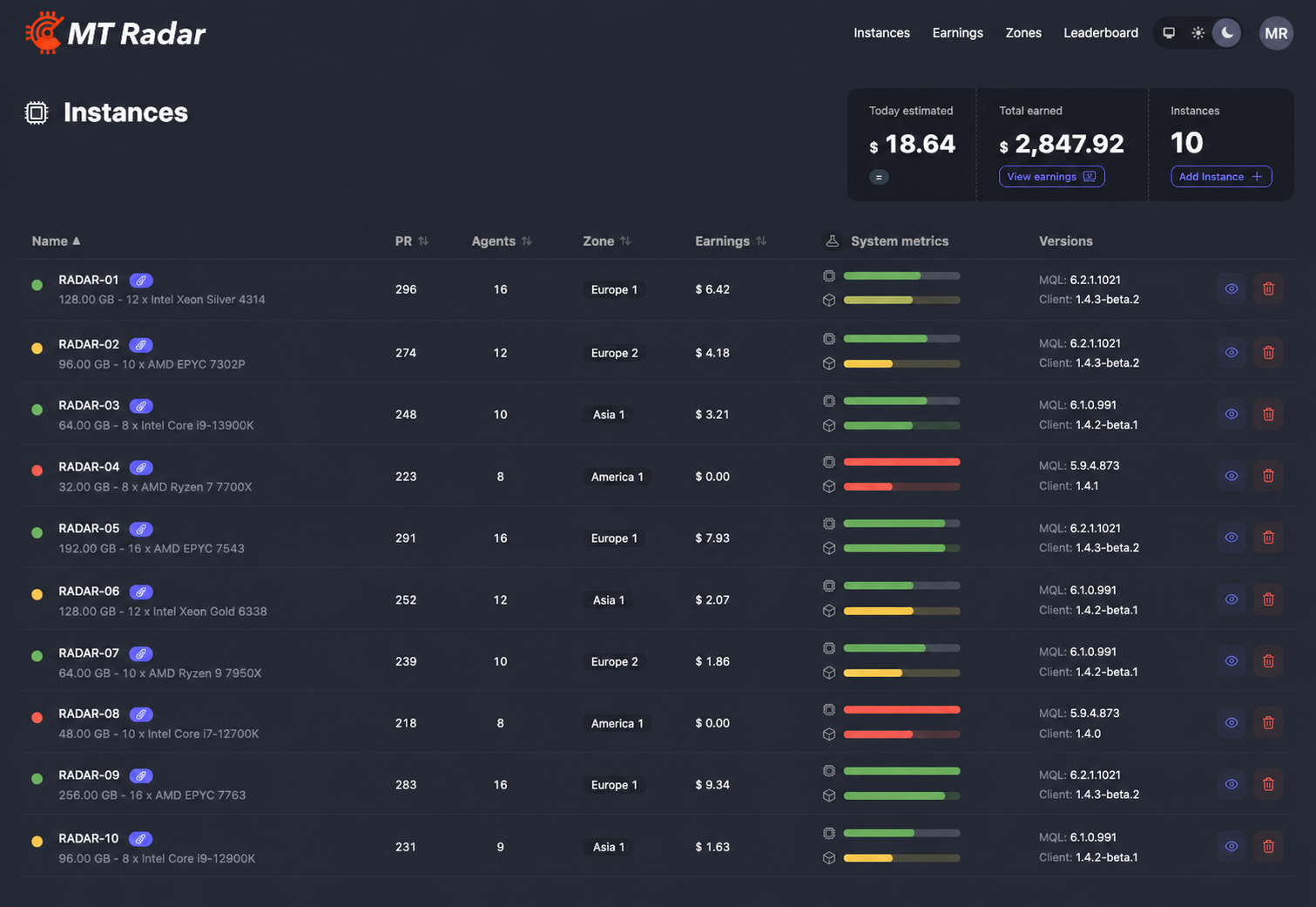Sort instances by Name column

point(57,241)
